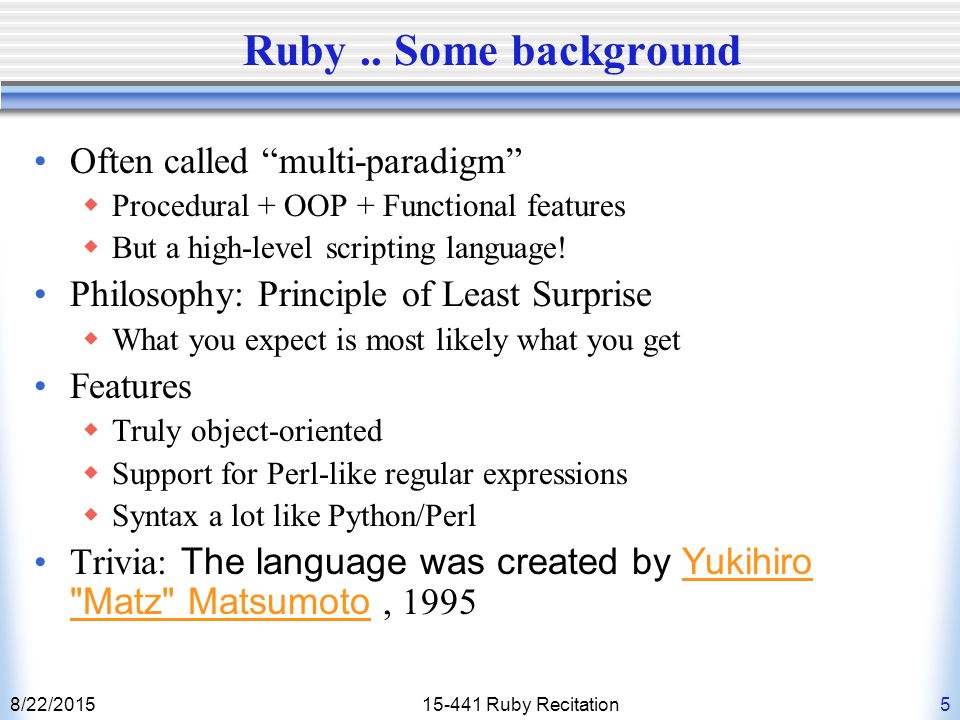Image resolution: width=960 pixels, height=720 pixels.
Task: Click the blue round bullet beside Features
Action: pyautogui.click(x=41, y=386)
